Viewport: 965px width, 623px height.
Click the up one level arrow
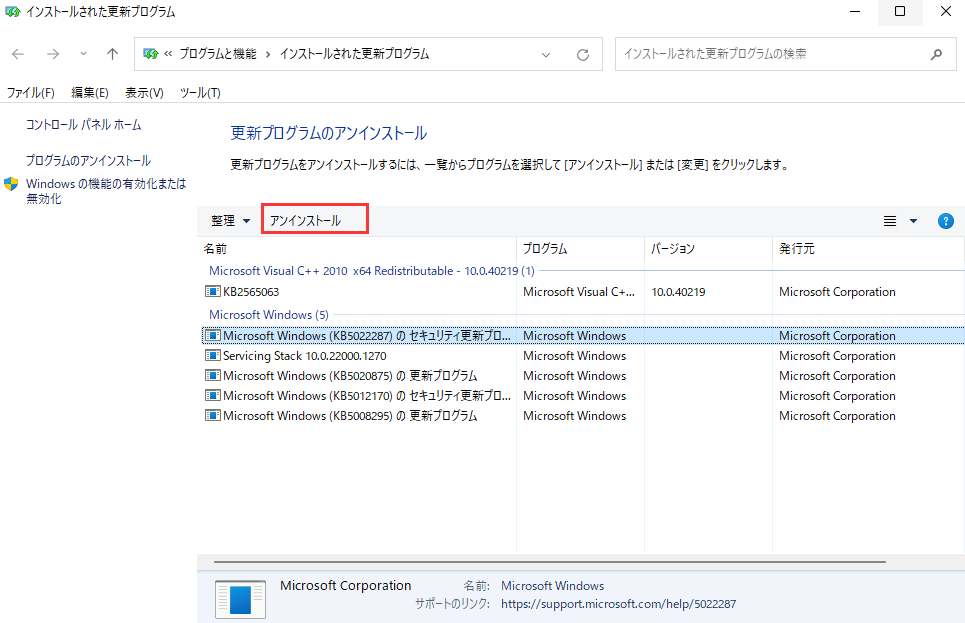(x=110, y=54)
